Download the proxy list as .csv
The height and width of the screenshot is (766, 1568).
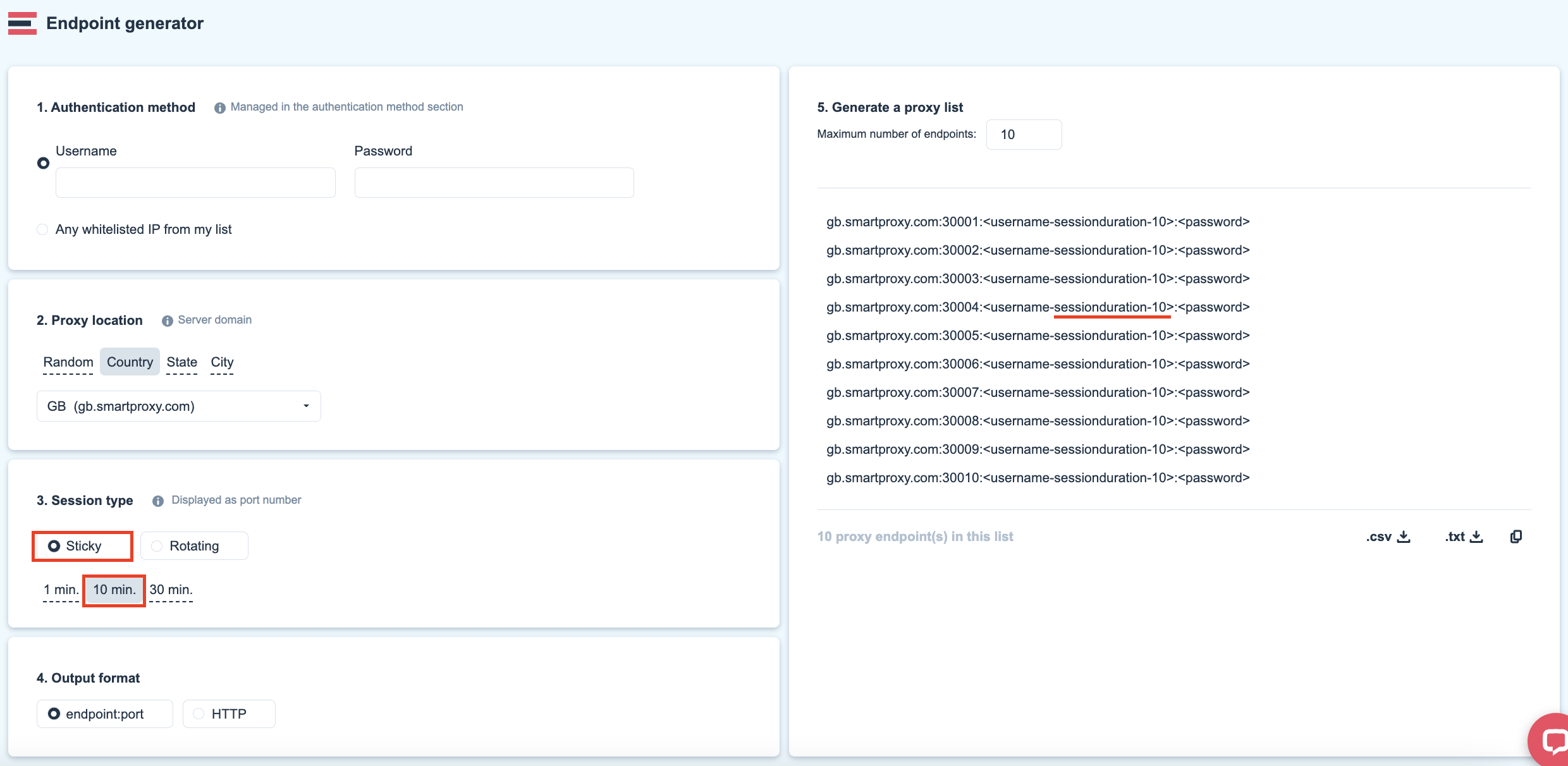1388,537
